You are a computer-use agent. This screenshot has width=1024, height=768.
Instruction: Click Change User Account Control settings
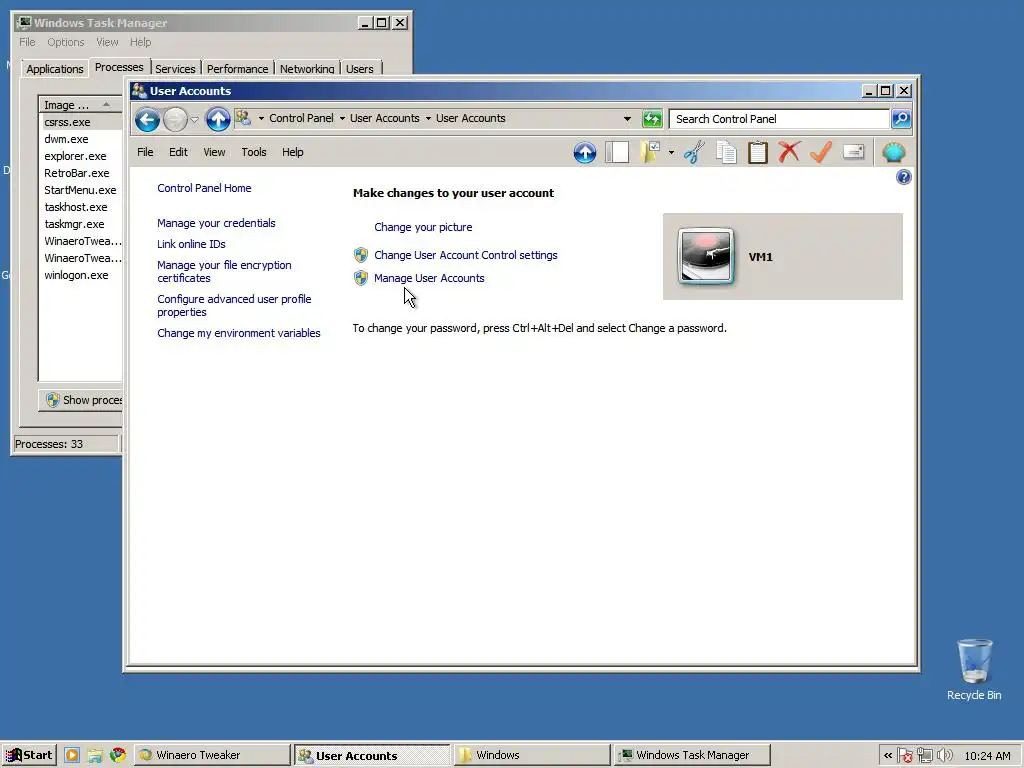(466, 255)
